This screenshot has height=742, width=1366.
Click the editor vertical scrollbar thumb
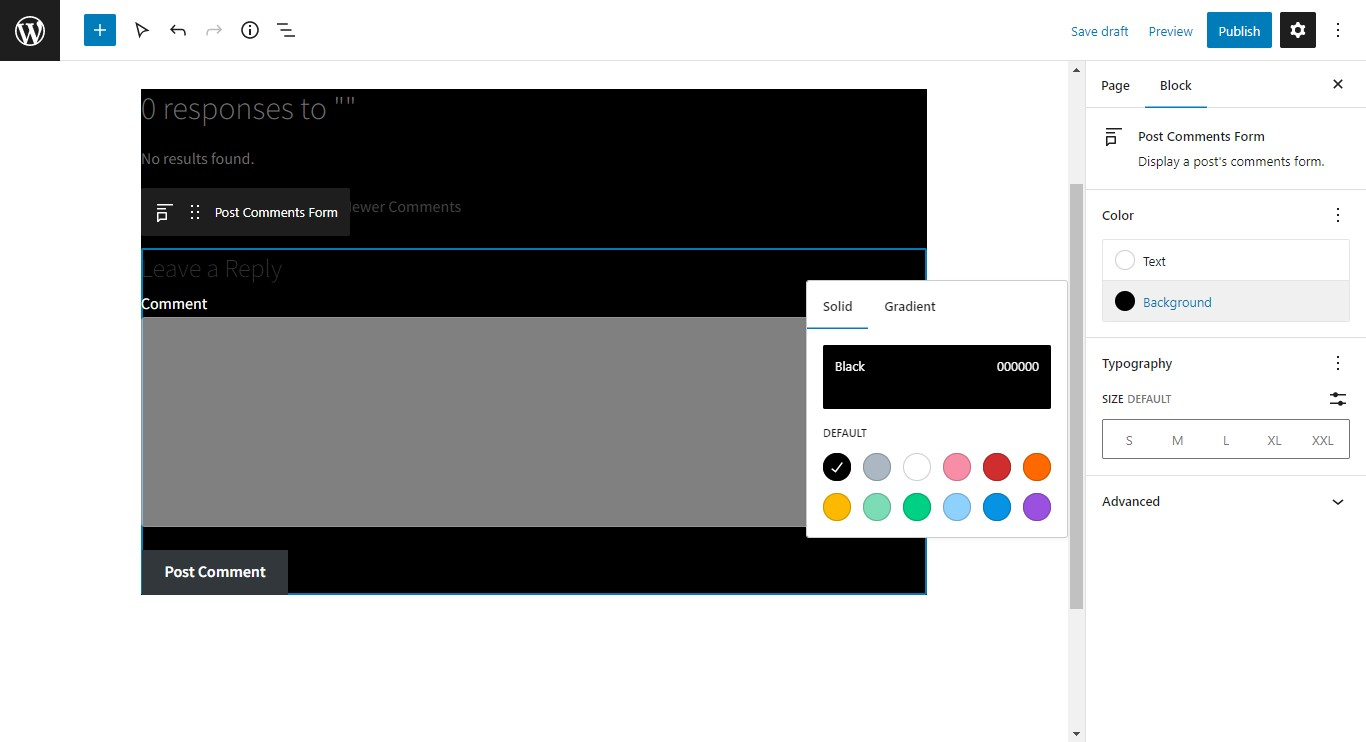pos(1077,396)
